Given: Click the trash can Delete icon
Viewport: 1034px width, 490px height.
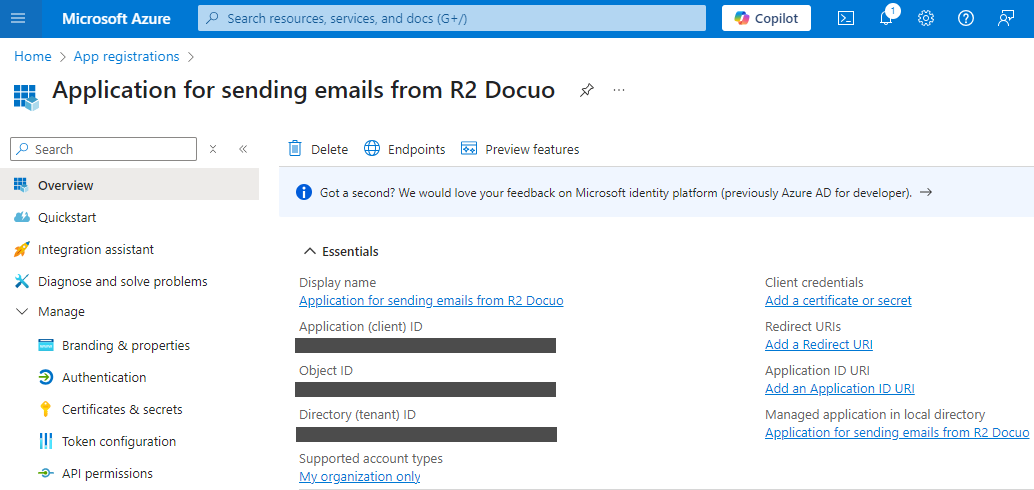Looking at the screenshot, I should click(x=295, y=149).
